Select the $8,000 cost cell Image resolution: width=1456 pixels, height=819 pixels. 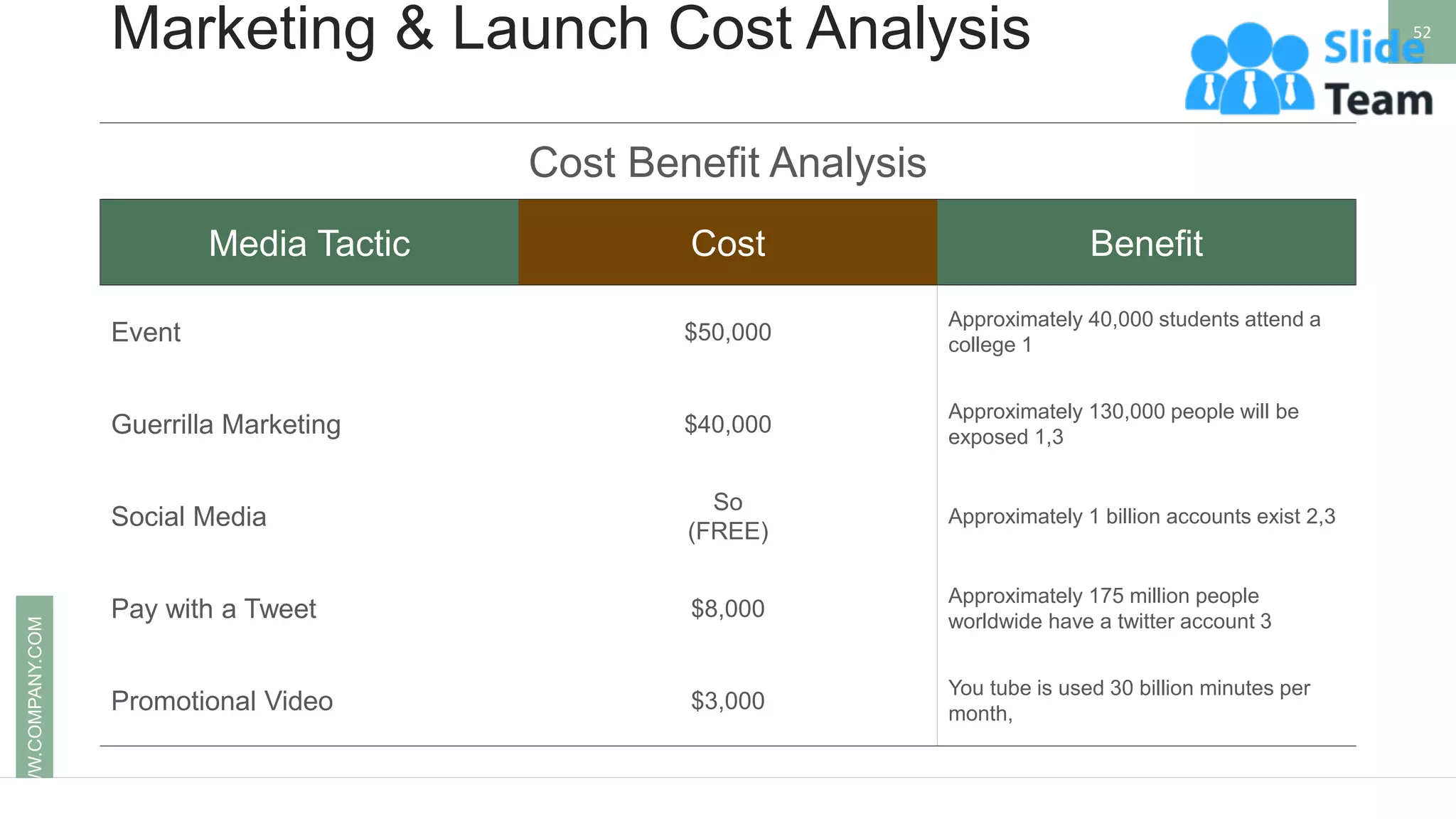coord(727,609)
